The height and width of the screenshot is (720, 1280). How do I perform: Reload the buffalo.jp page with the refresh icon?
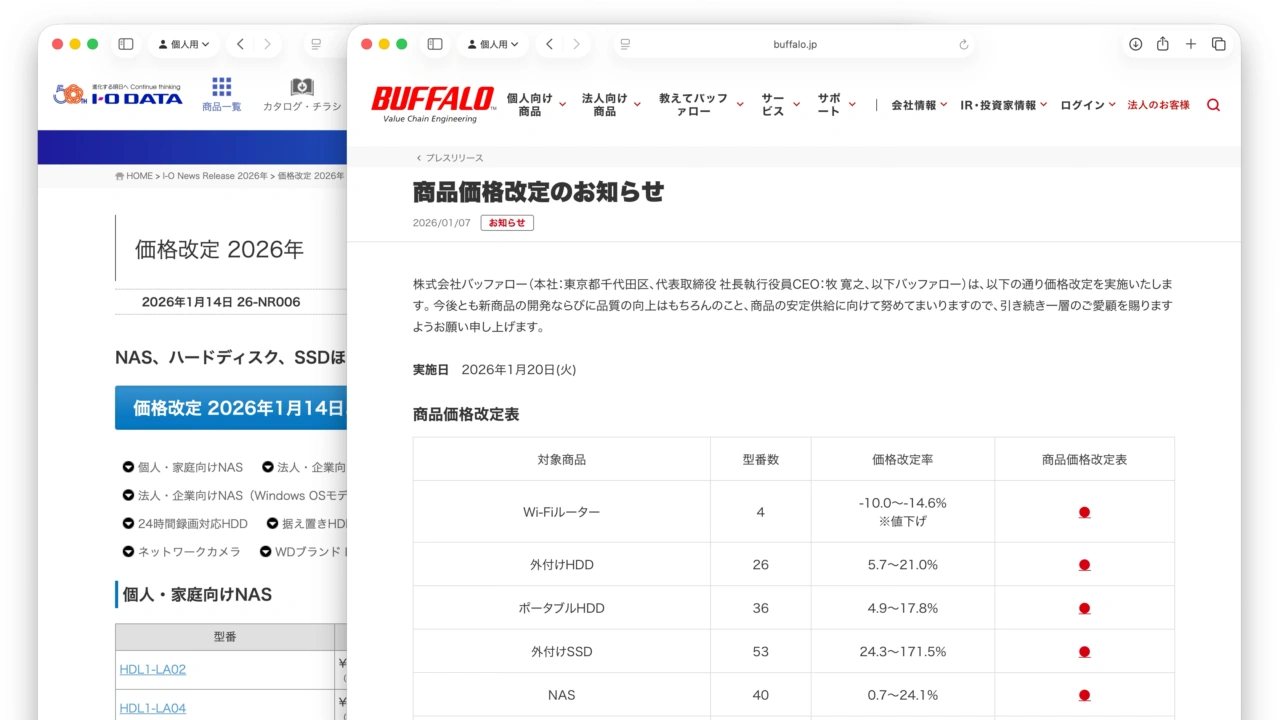click(962, 44)
